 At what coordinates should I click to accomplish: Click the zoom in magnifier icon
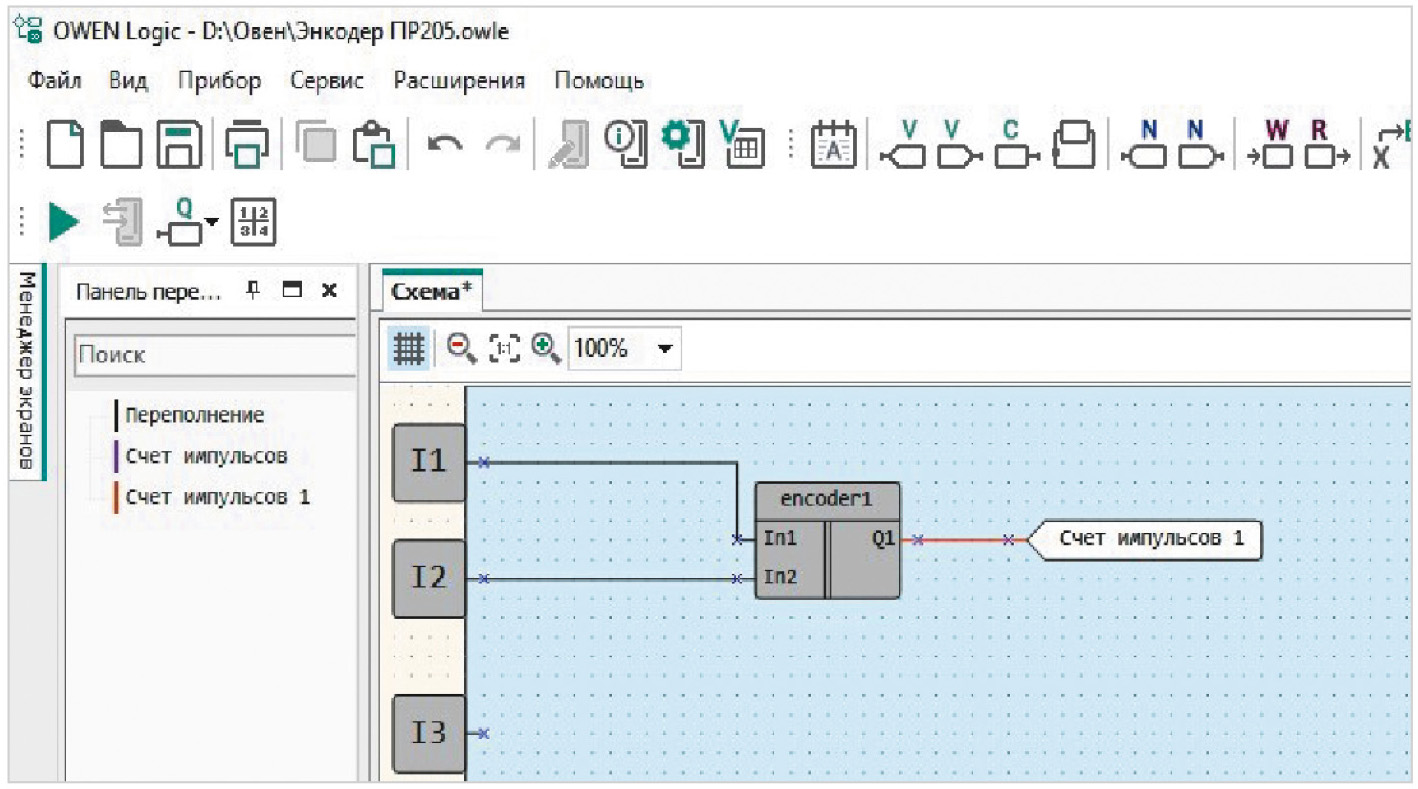tap(545, 348)
